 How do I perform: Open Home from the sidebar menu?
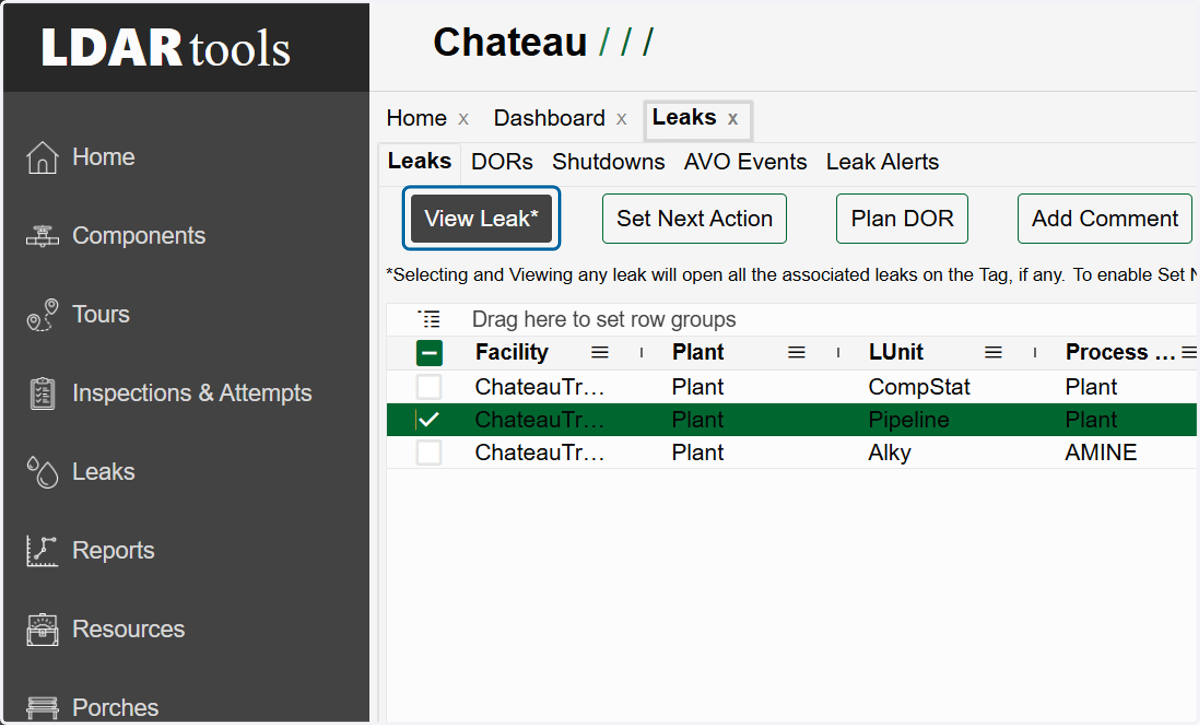[103, 157]
